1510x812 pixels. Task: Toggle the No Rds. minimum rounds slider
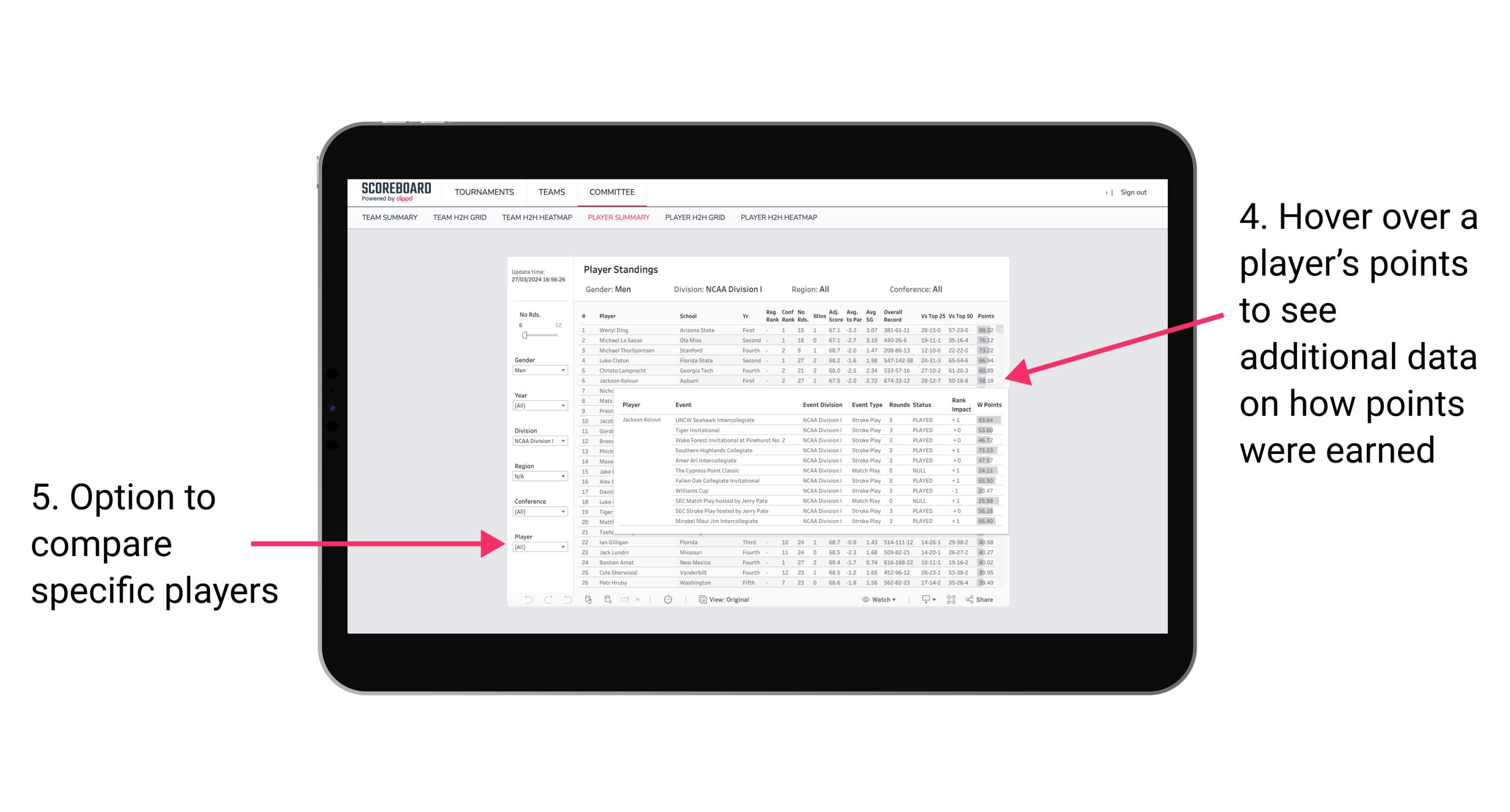coord(524,335)
